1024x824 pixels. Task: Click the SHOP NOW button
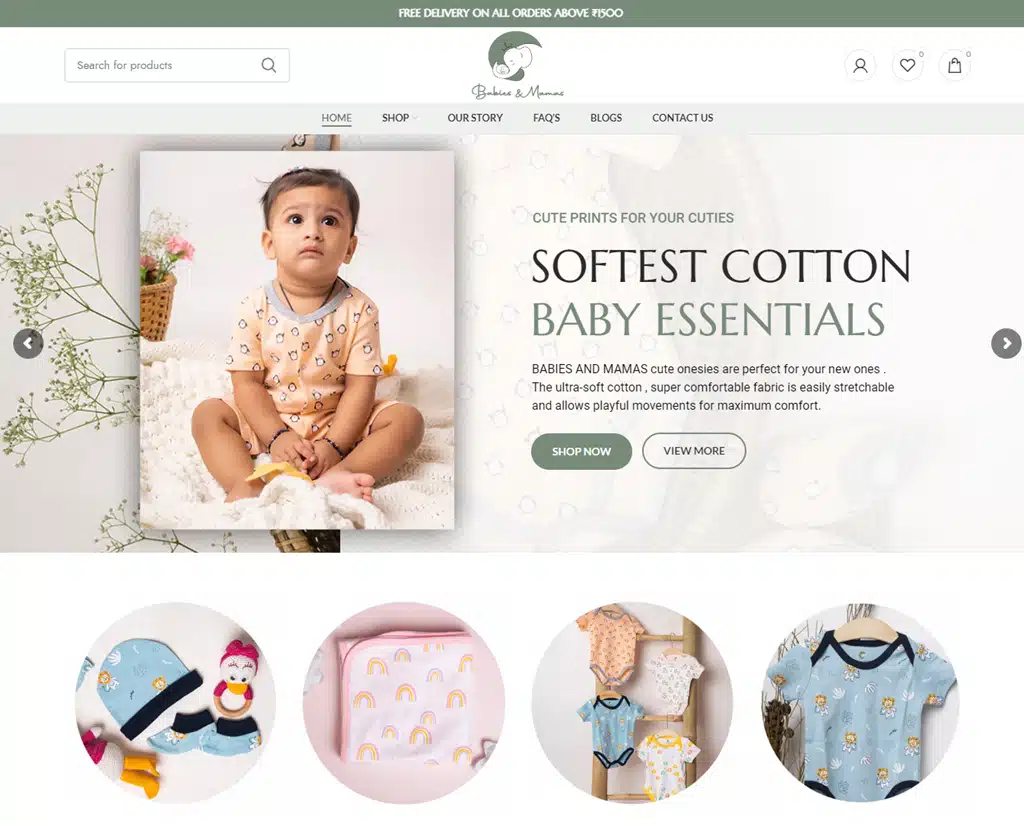[581, 451]
